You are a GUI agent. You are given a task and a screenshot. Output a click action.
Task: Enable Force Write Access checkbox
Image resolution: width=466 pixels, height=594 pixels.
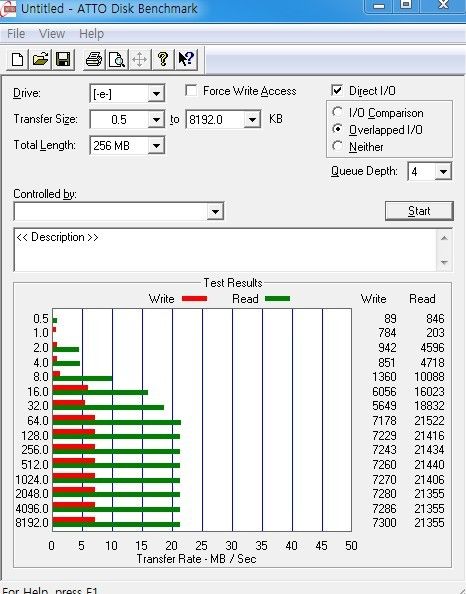[191, 91]
